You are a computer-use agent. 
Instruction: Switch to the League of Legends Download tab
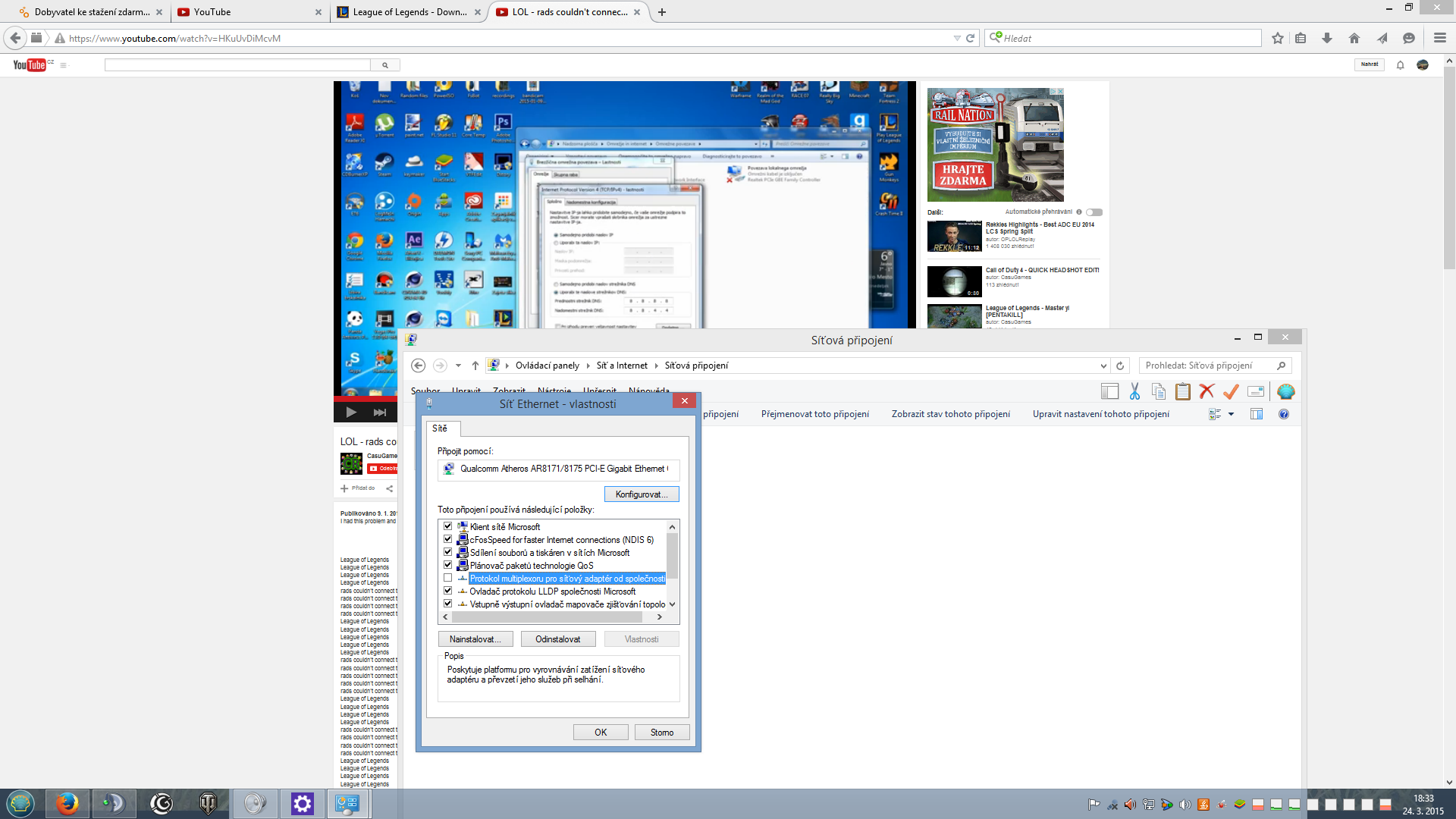(x=409, y=12)
